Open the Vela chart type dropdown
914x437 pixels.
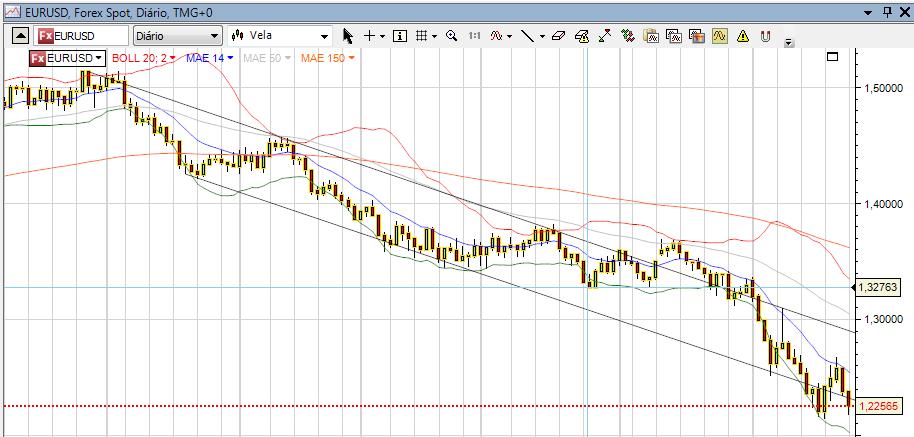[x=280, y=36]
